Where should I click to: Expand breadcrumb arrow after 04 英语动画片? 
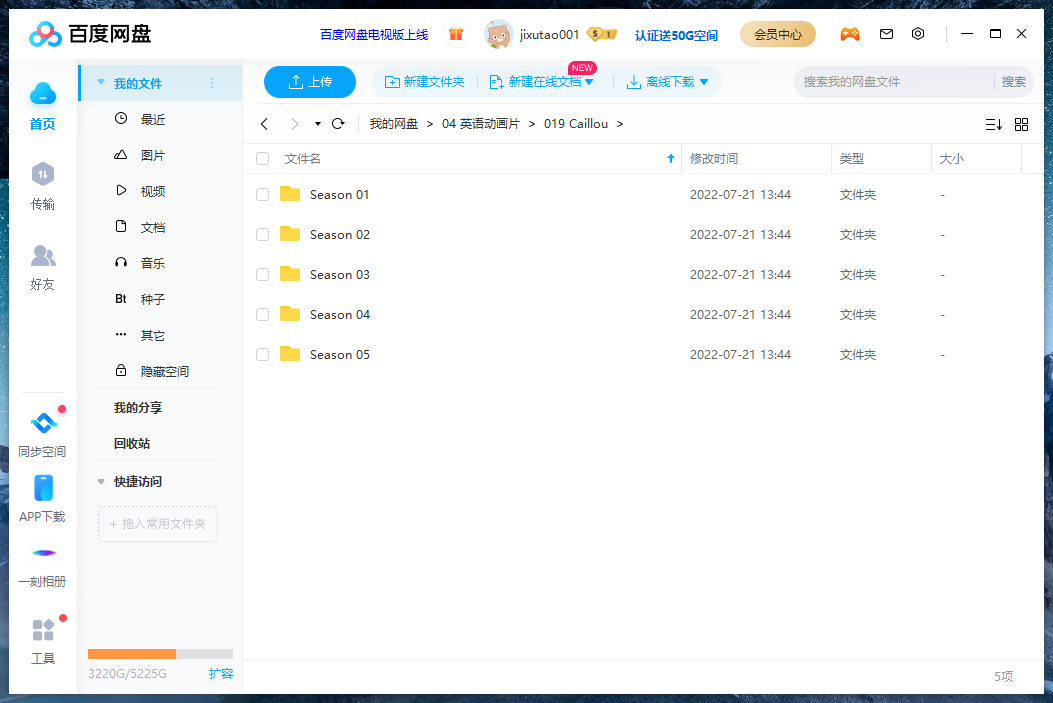click(x=532, y=124)
